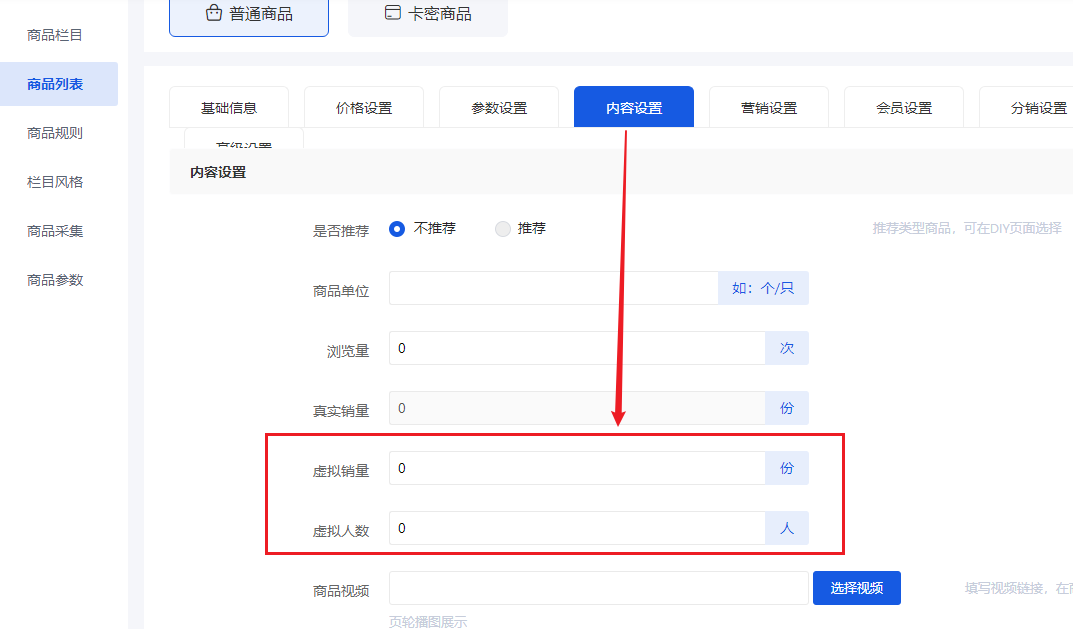The width and height of the screenshot is (1073, 629).
Task: Switch to the 会员设置 tab
Action: tap(904, 108)
